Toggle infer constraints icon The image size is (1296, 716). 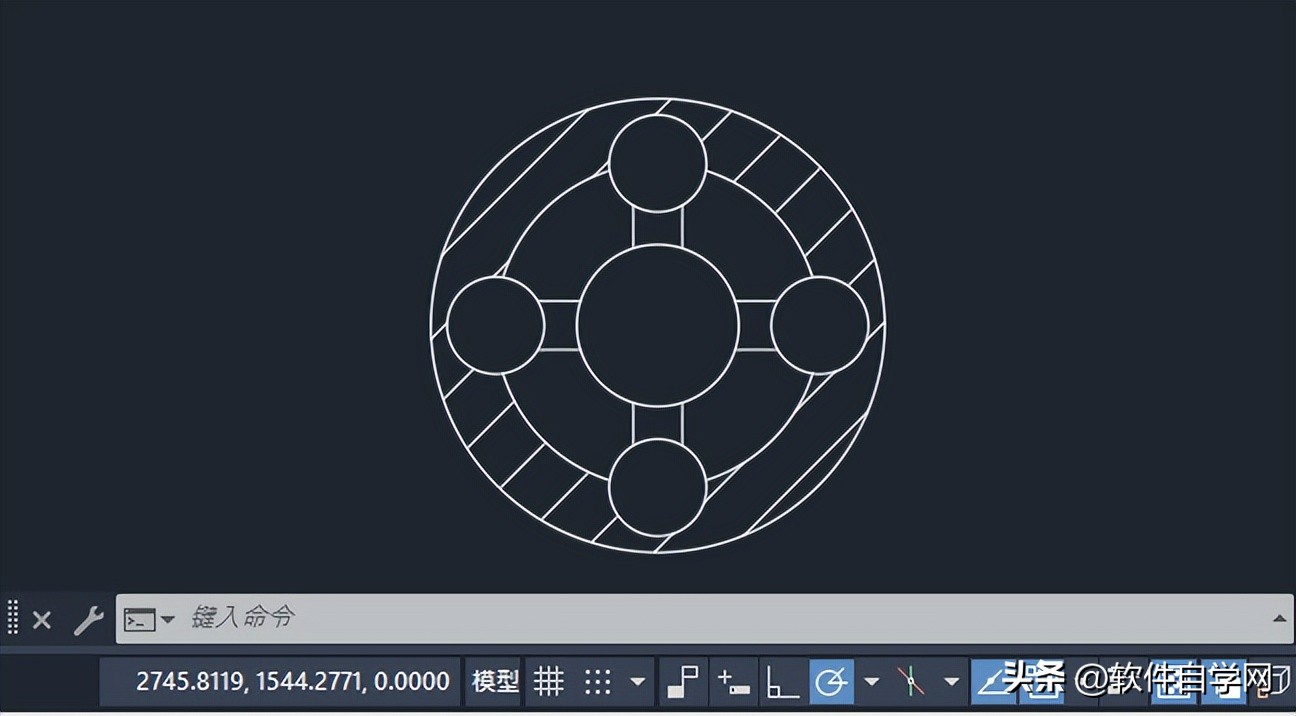[x=684, y=682]
